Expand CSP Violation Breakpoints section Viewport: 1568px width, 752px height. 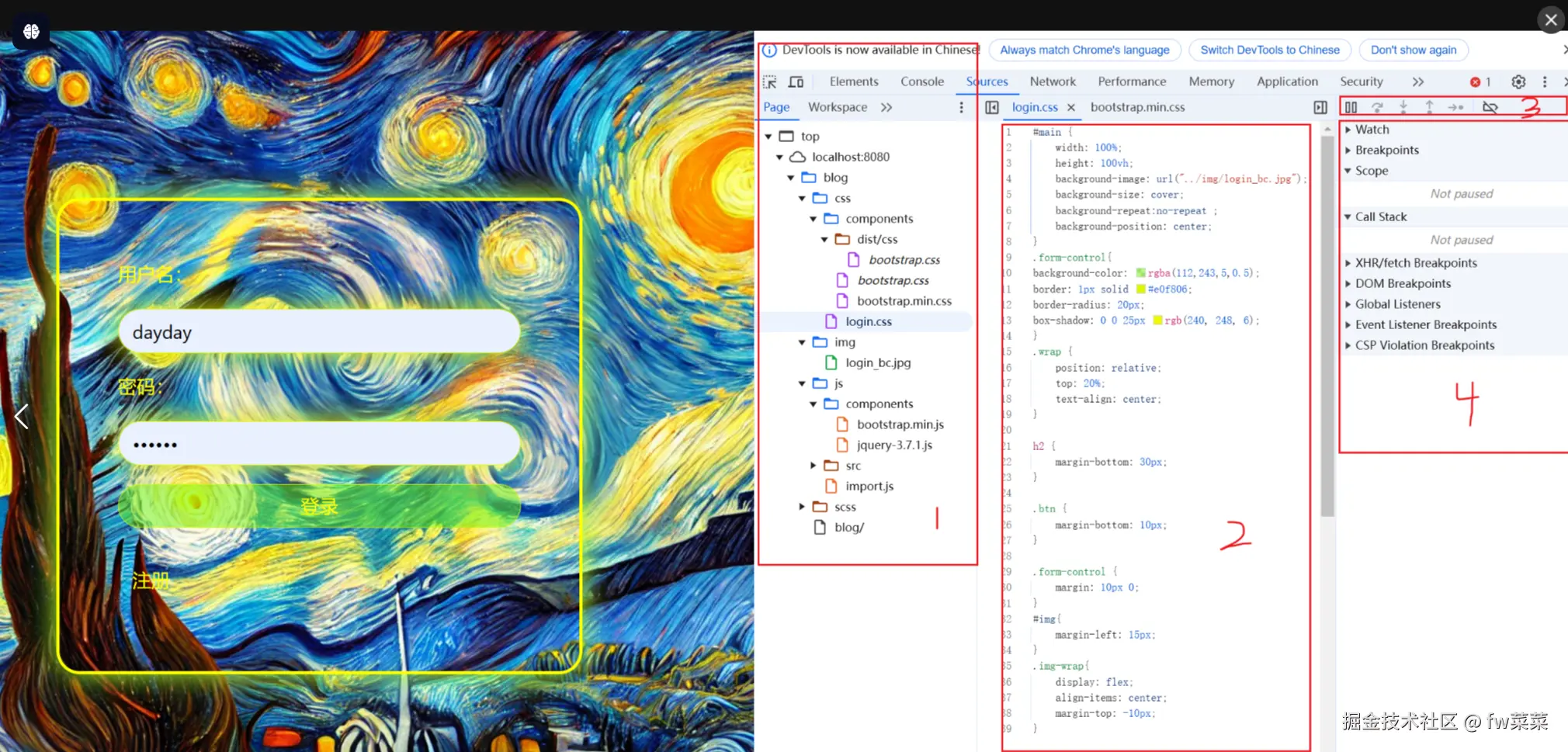(x=1348, y=345)
